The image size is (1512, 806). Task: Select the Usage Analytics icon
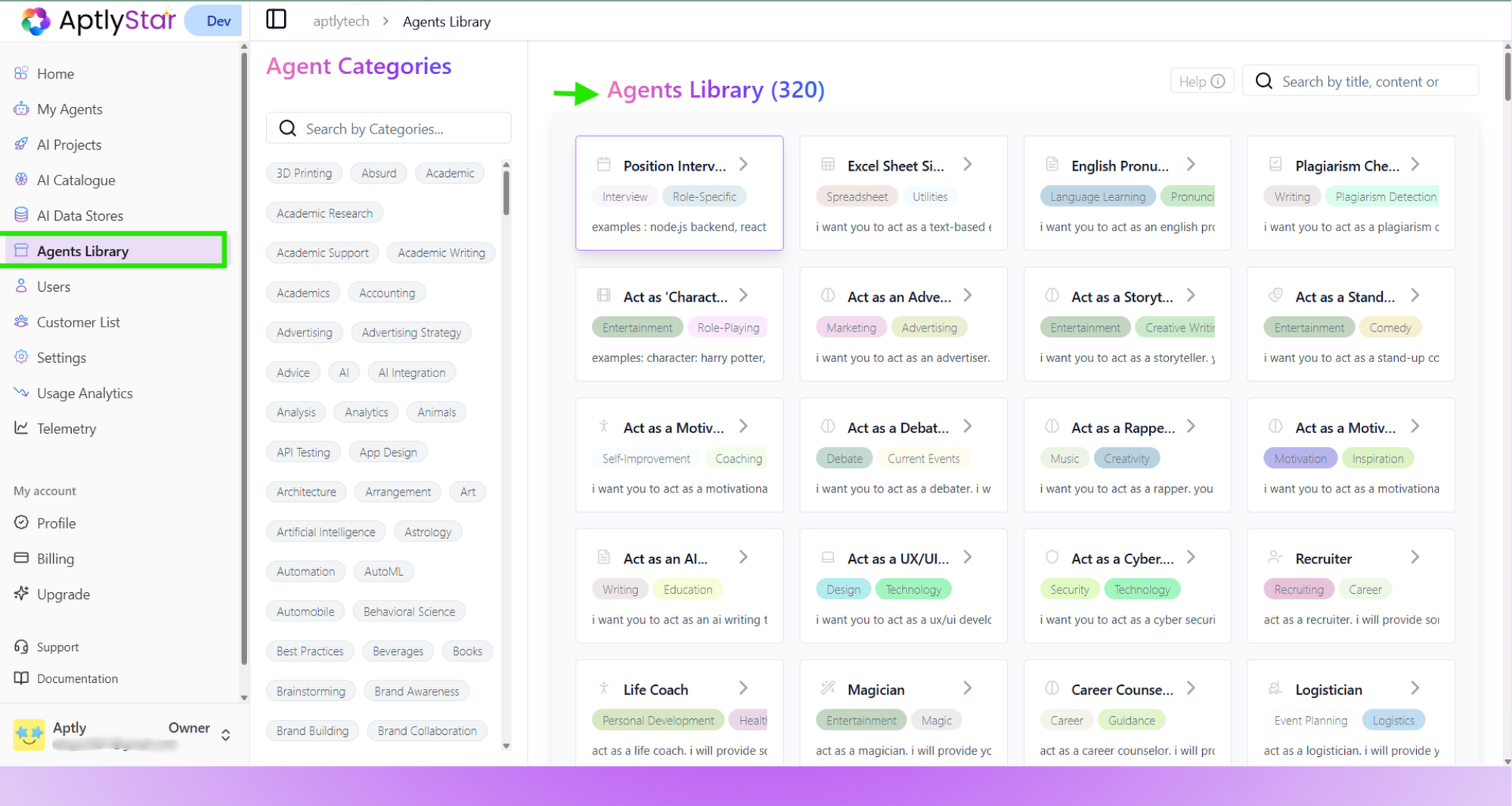(x=22, y=392)
